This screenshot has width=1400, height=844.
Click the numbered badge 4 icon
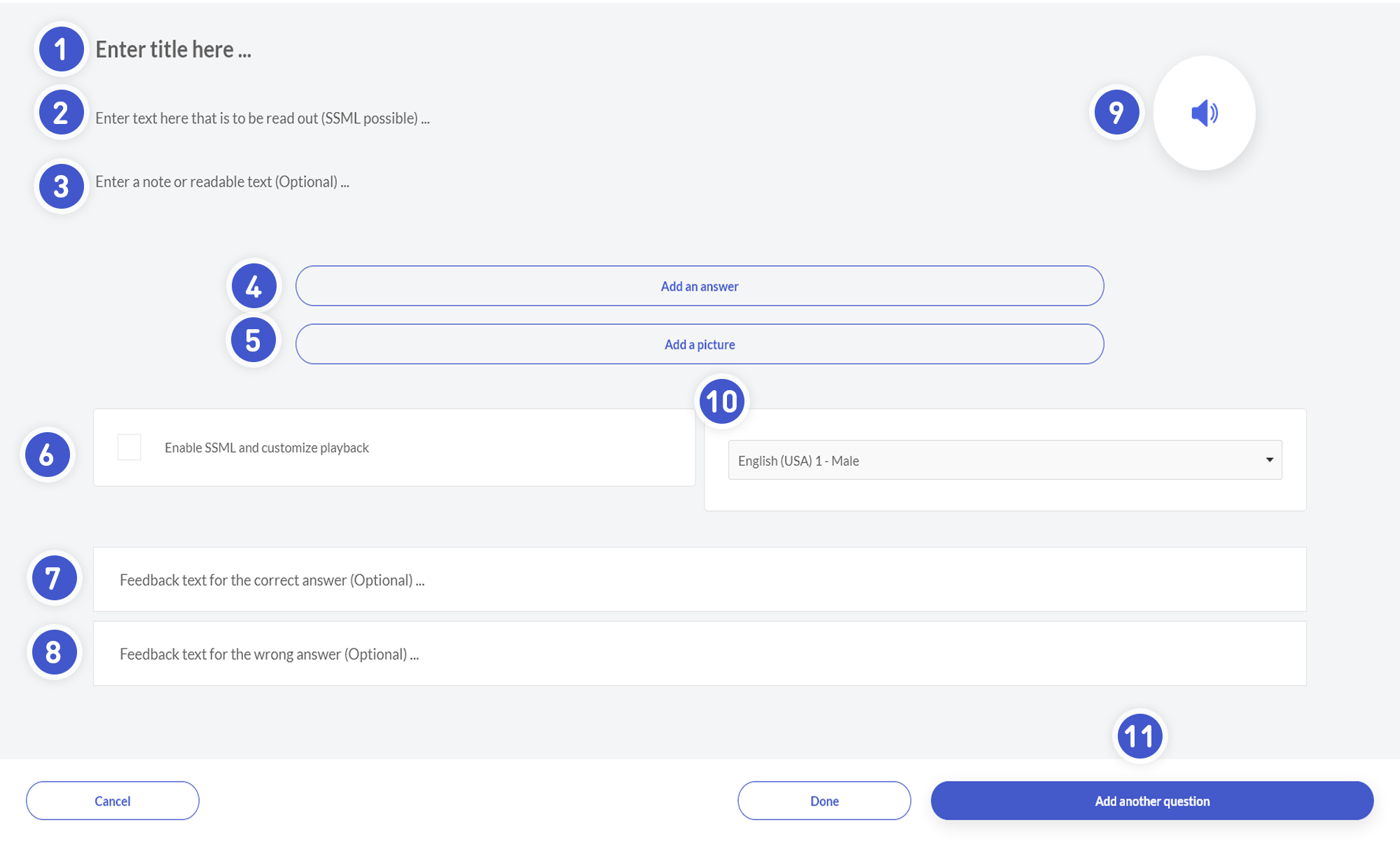tap(254, 286)
